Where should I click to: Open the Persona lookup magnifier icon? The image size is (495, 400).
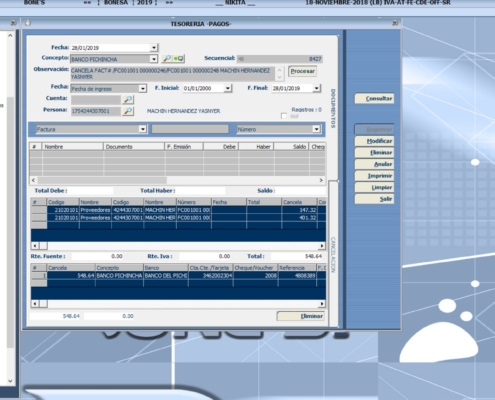(x=128, y=111)
